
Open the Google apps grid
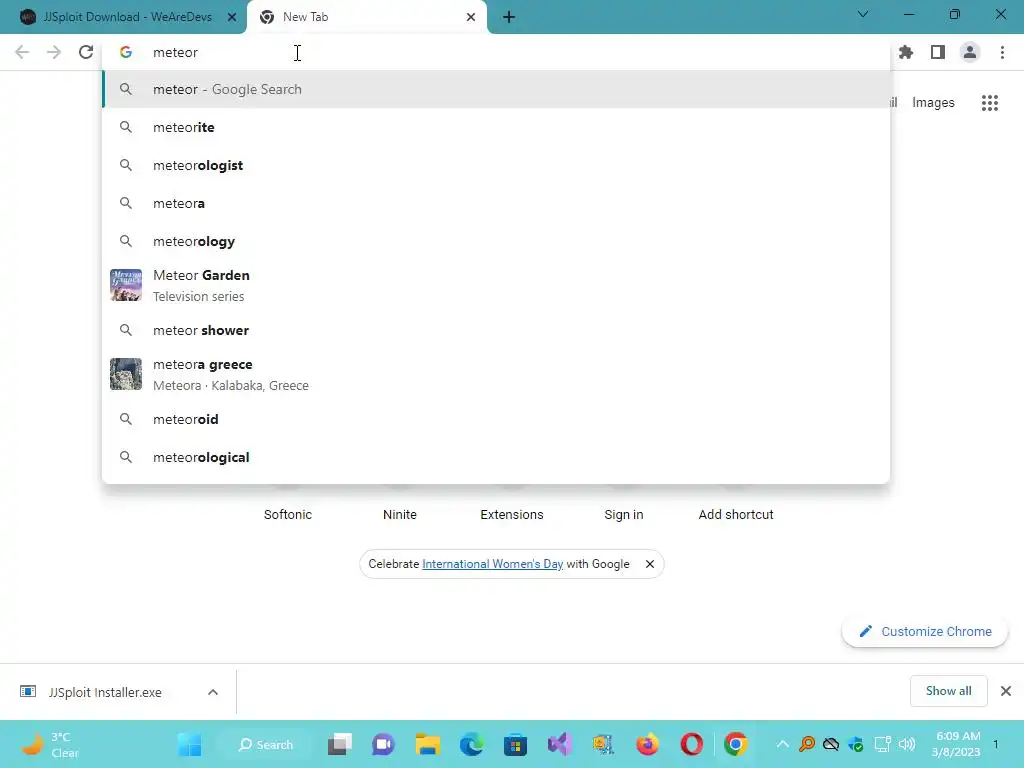[990, 103]
